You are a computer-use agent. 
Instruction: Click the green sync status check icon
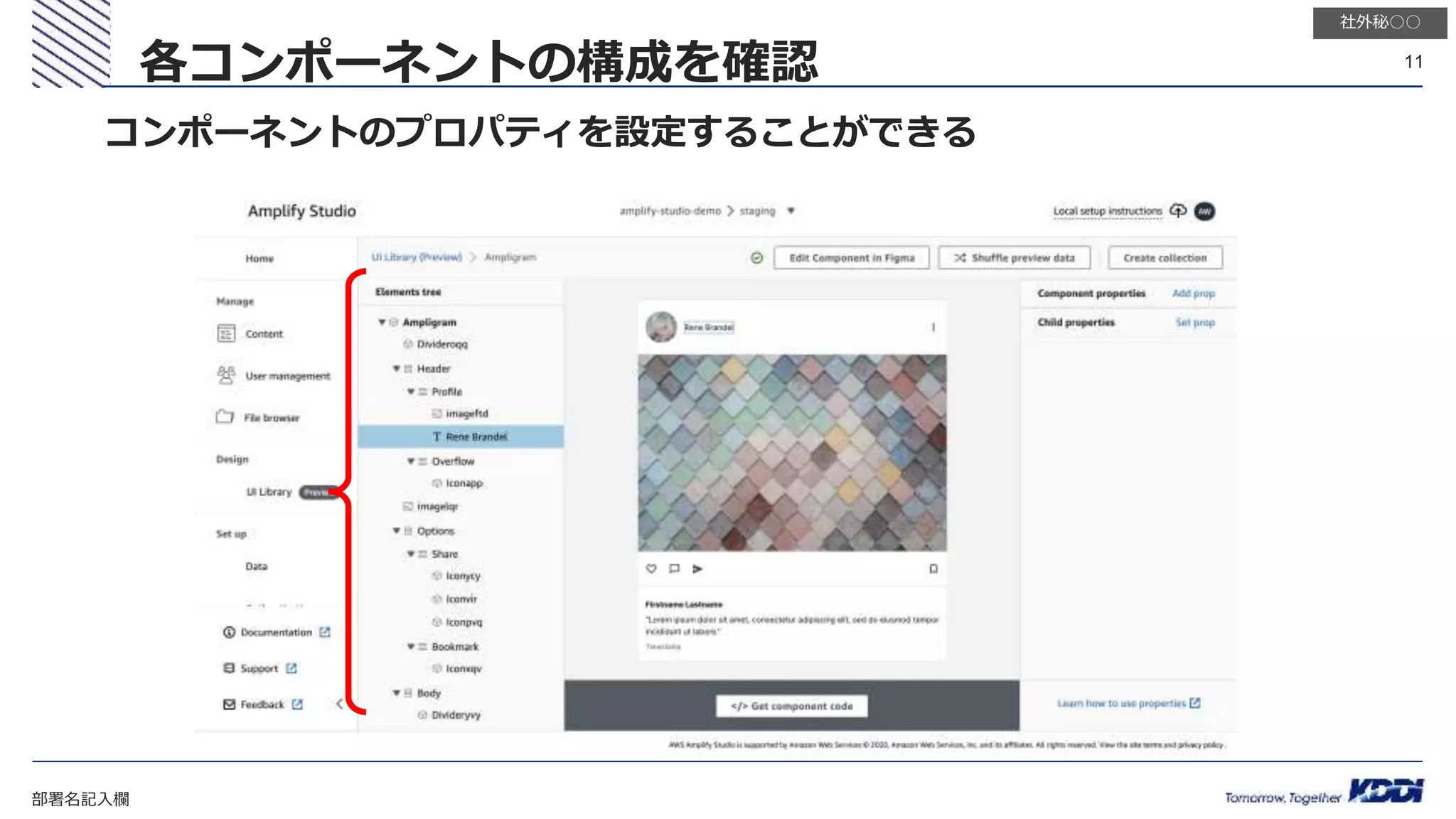point(757,257)
